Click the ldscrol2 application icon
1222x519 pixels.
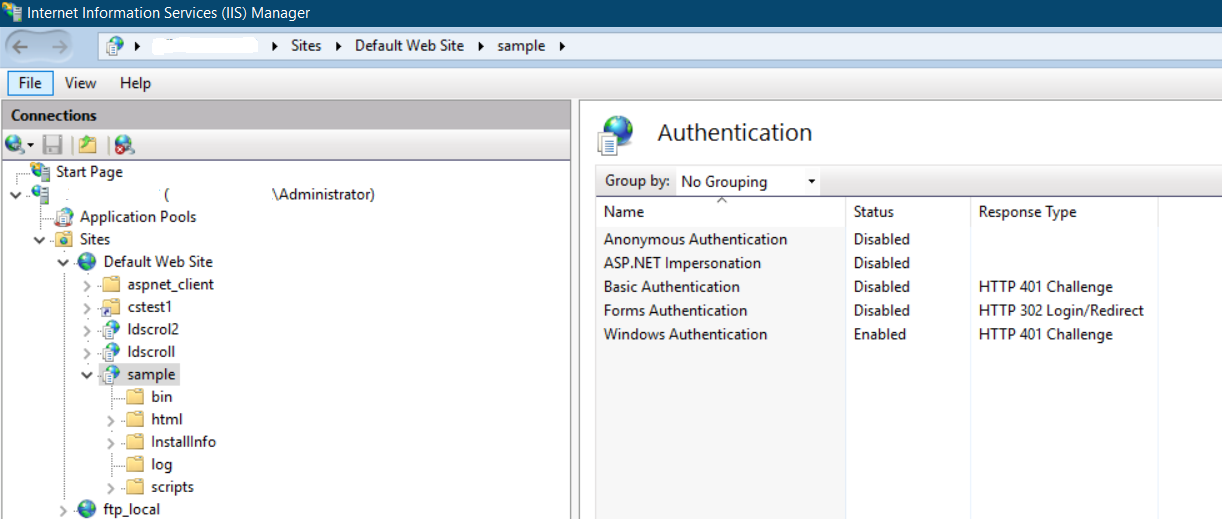pyautogui.click(x=111, y=329)
